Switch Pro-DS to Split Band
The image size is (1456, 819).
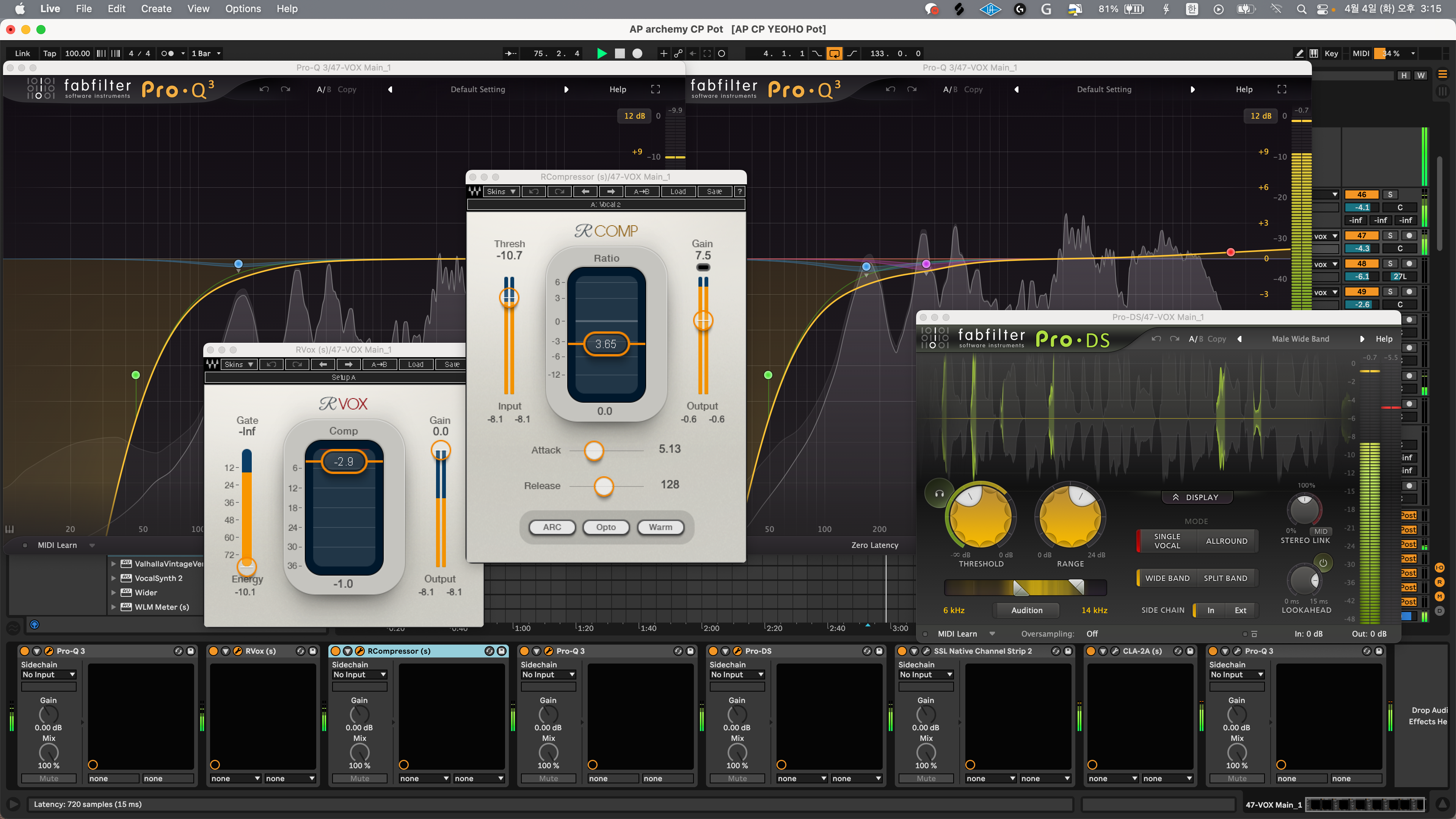(1225, 578)
